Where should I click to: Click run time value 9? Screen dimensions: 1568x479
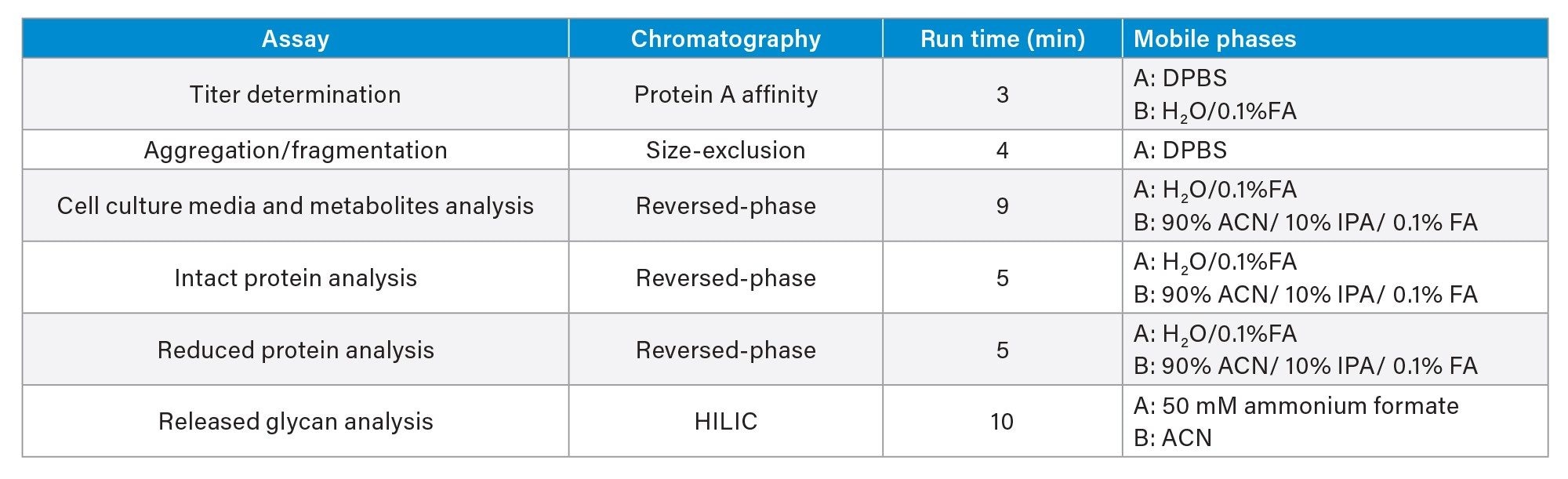(1002, 206)
